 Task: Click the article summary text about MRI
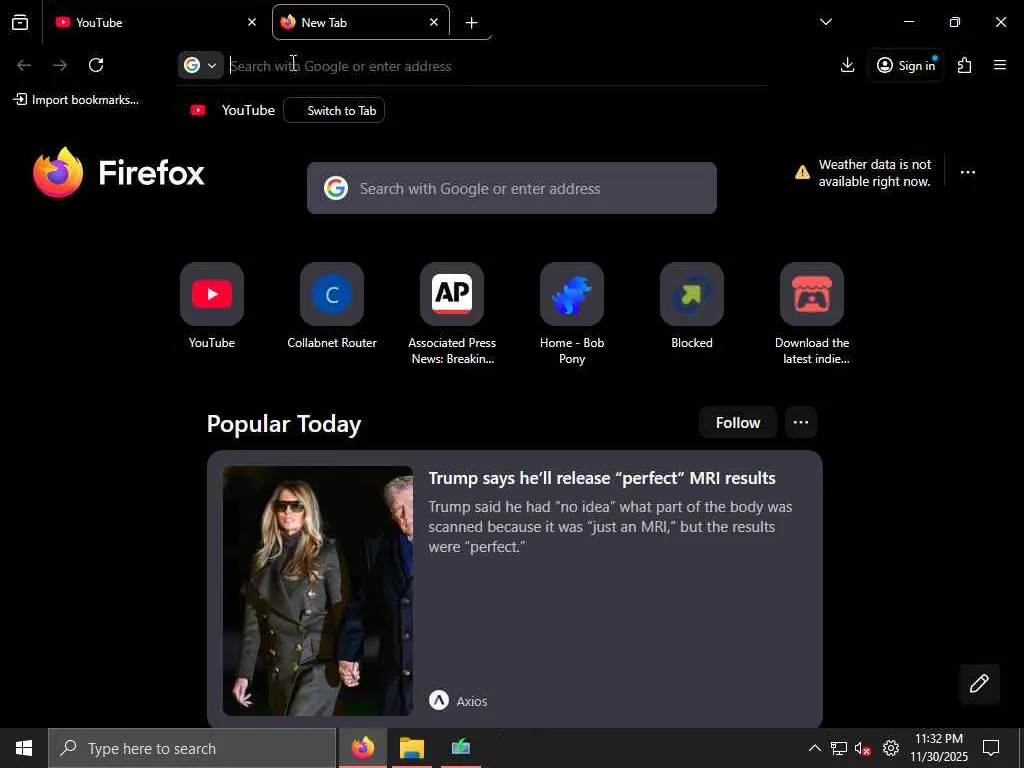click(610, 527)
